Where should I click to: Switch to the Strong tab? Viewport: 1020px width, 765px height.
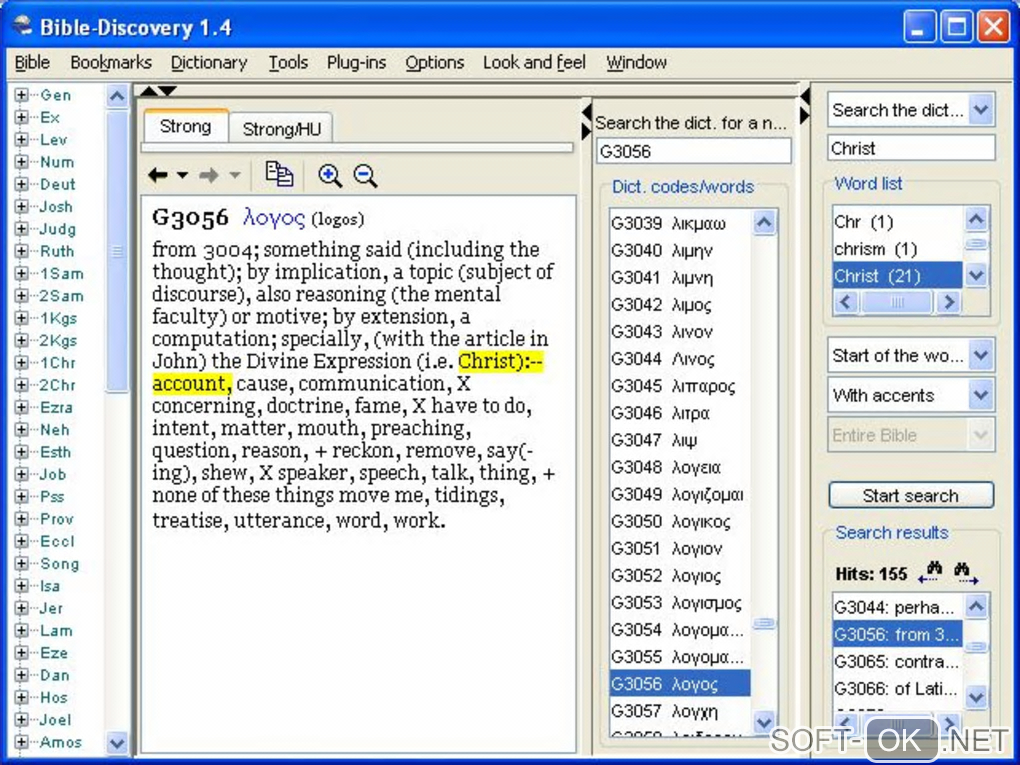(185, 126)
